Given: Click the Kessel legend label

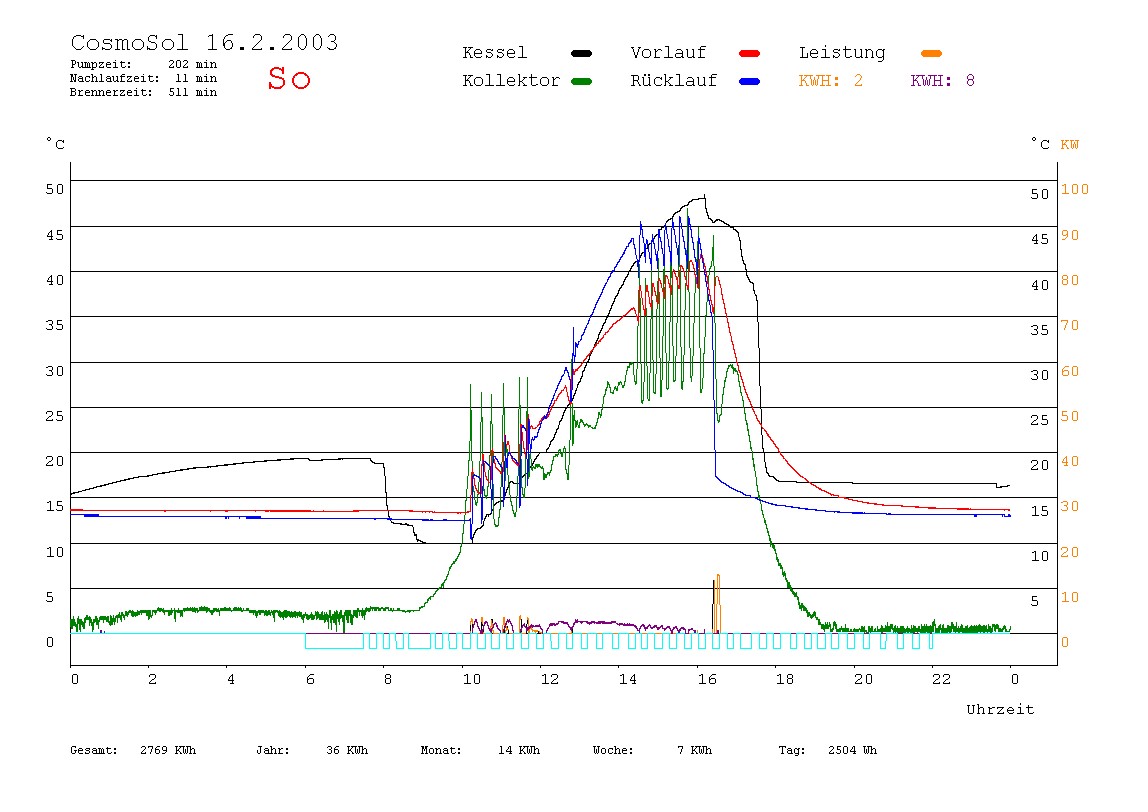Looking at the screenshot, I should 495,53.
